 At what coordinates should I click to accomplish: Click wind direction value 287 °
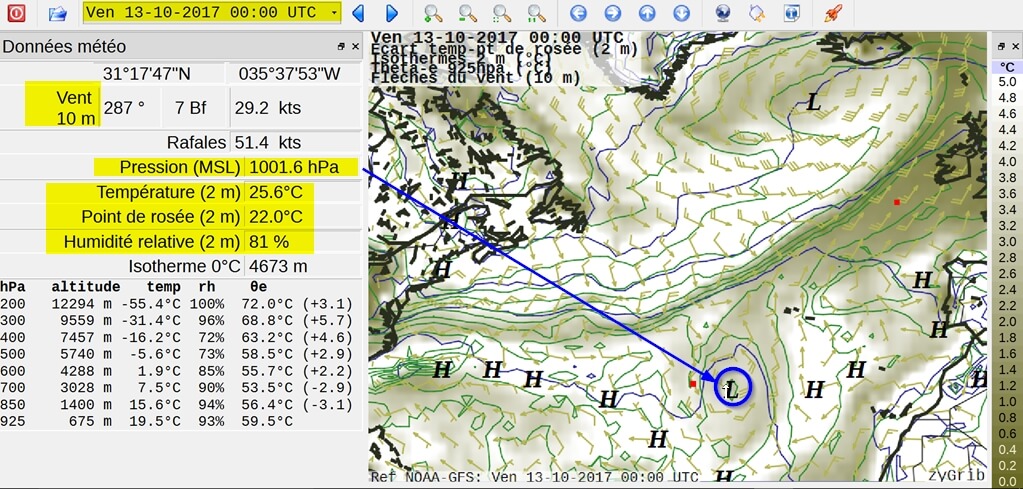[124, 108]
